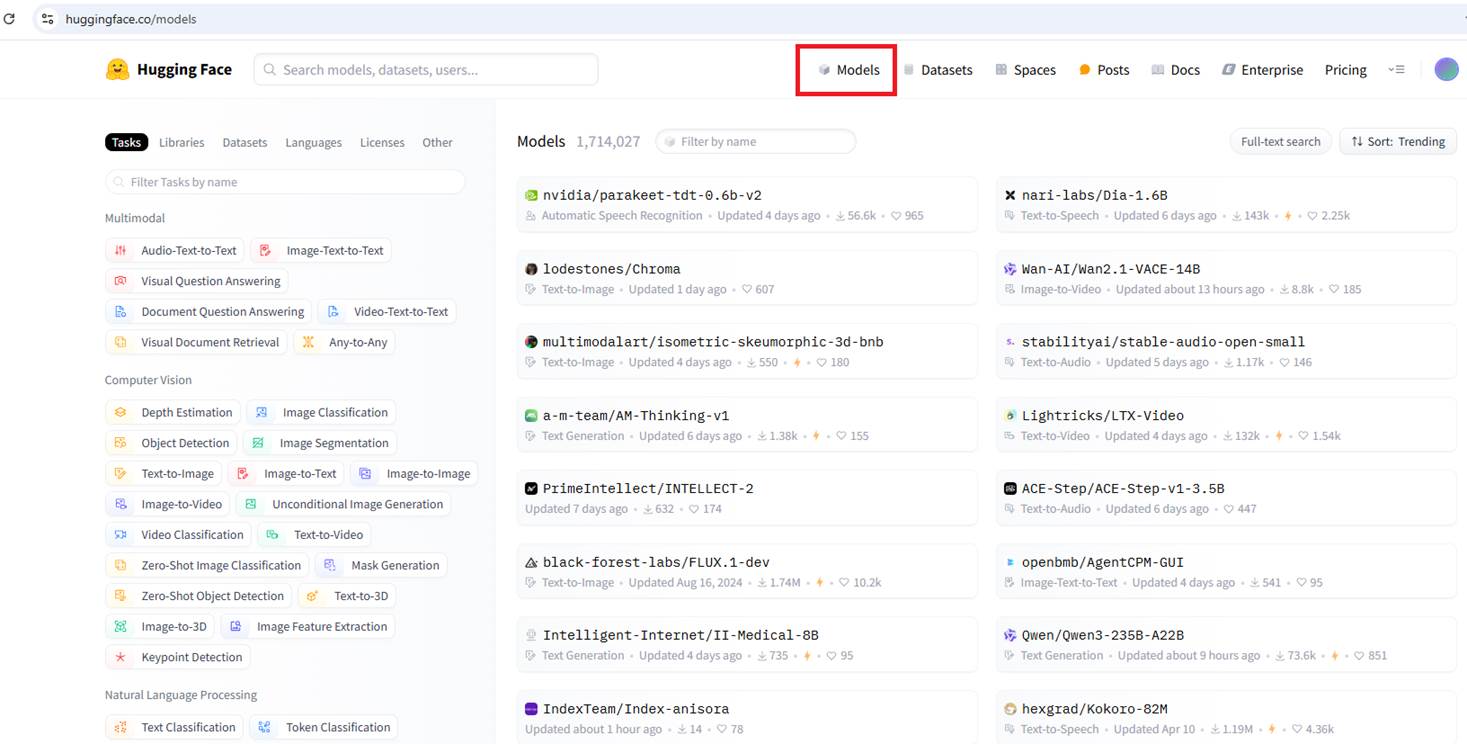Click the Hugging Face emoji logo
This screenshot has width=1467, height=744.
coord(118,69)
